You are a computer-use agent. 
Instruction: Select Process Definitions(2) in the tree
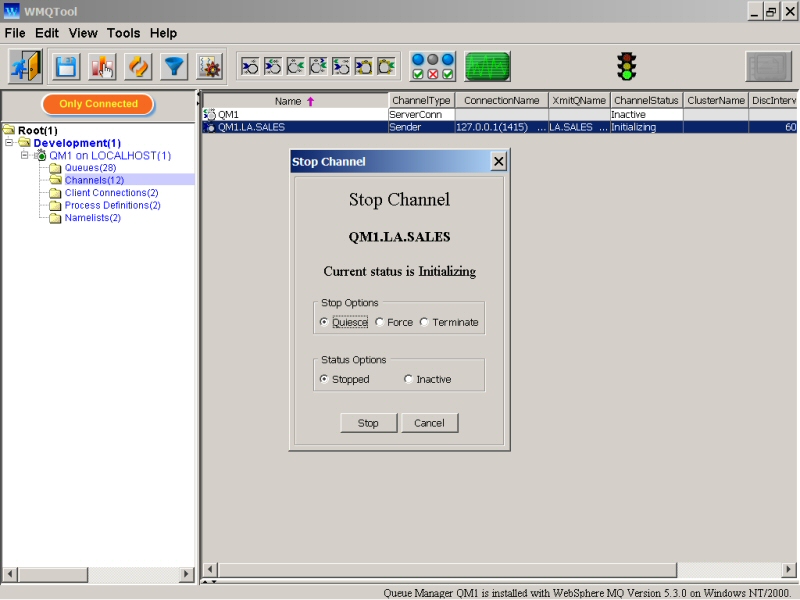pos(112,205)
